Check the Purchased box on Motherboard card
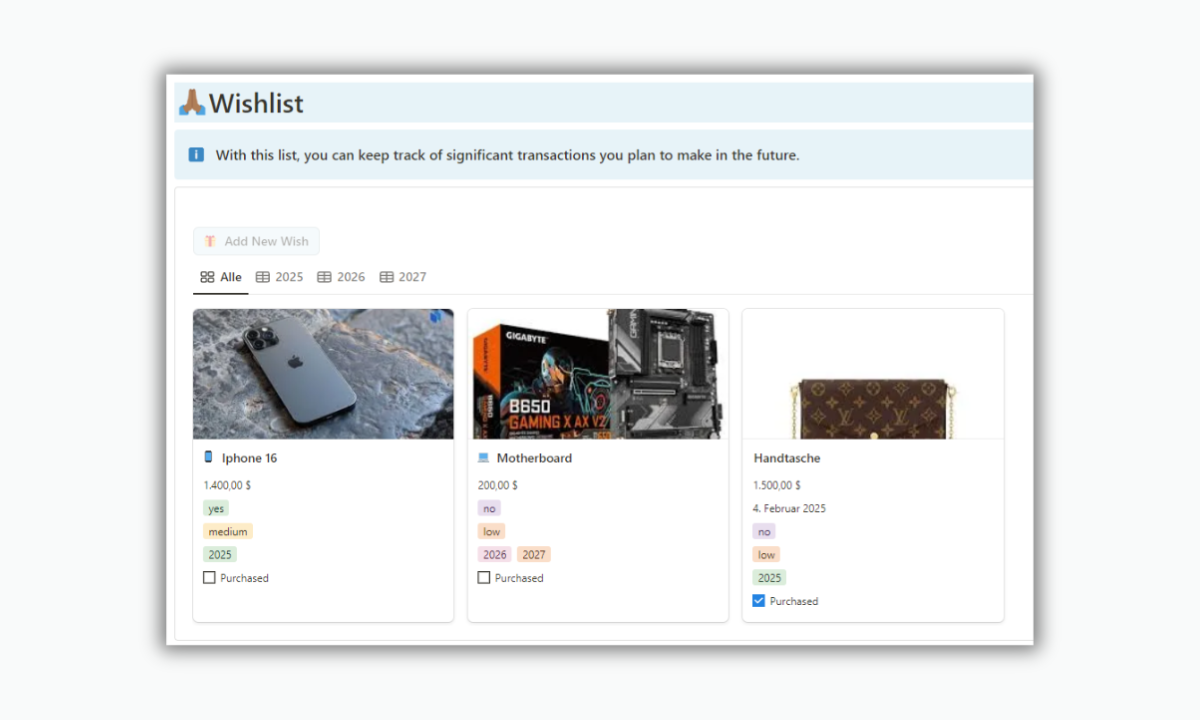1200x720 pixels. [x=484, y=578]
